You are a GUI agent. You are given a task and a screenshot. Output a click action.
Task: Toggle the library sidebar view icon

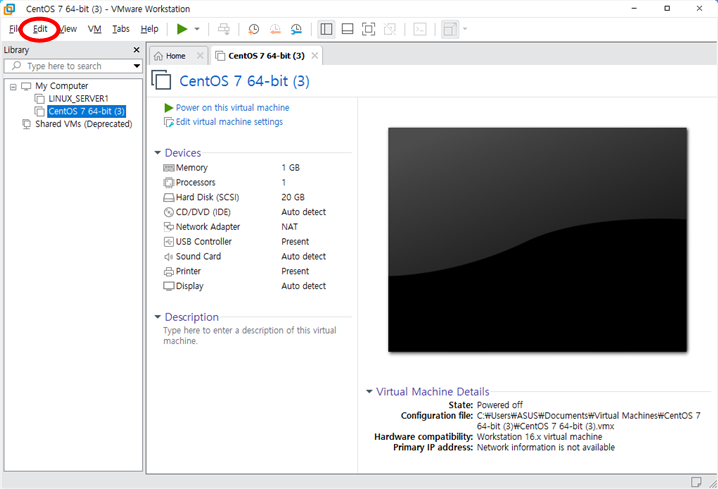[x=326, y=29]
